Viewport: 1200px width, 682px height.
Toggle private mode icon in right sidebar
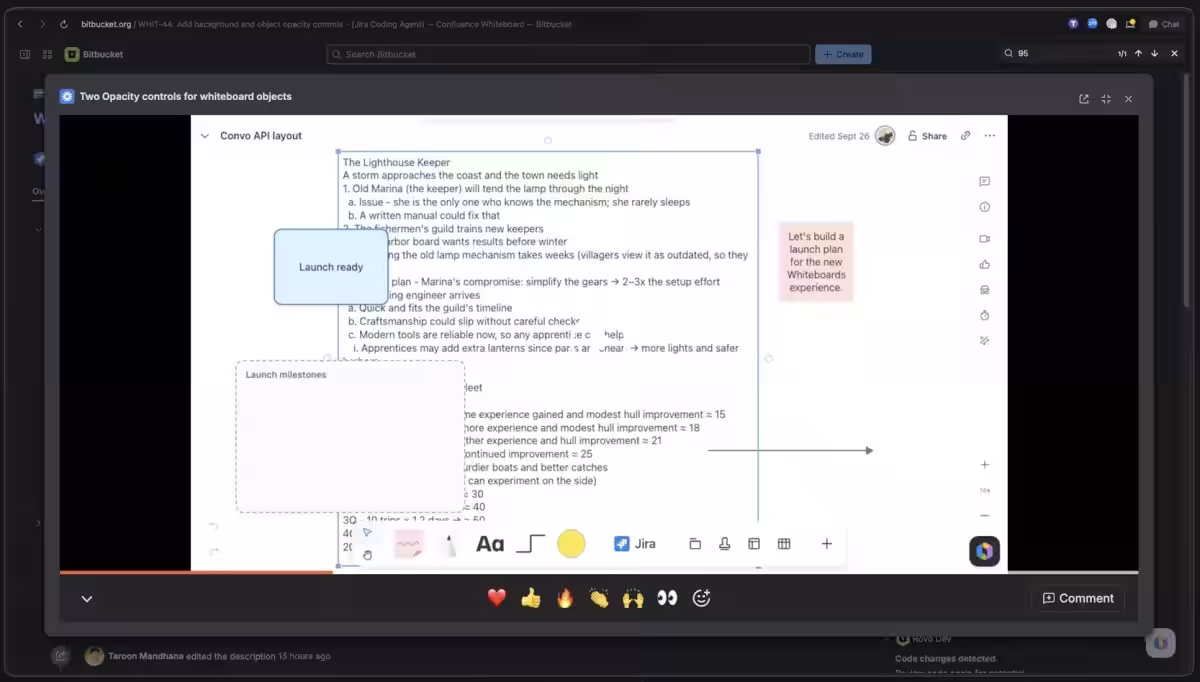click(985, 290)
